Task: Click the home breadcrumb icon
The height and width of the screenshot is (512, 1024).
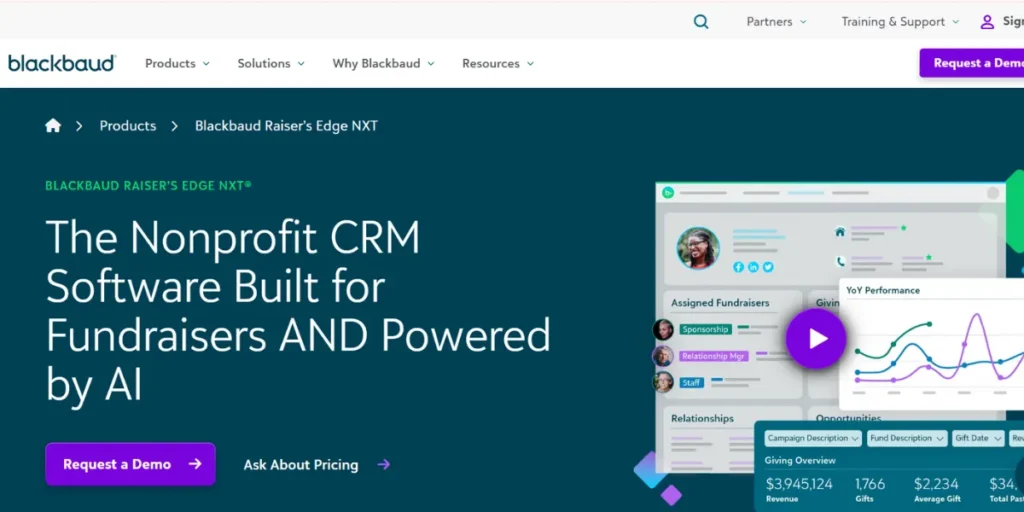Action: click(x=53, y=126)
